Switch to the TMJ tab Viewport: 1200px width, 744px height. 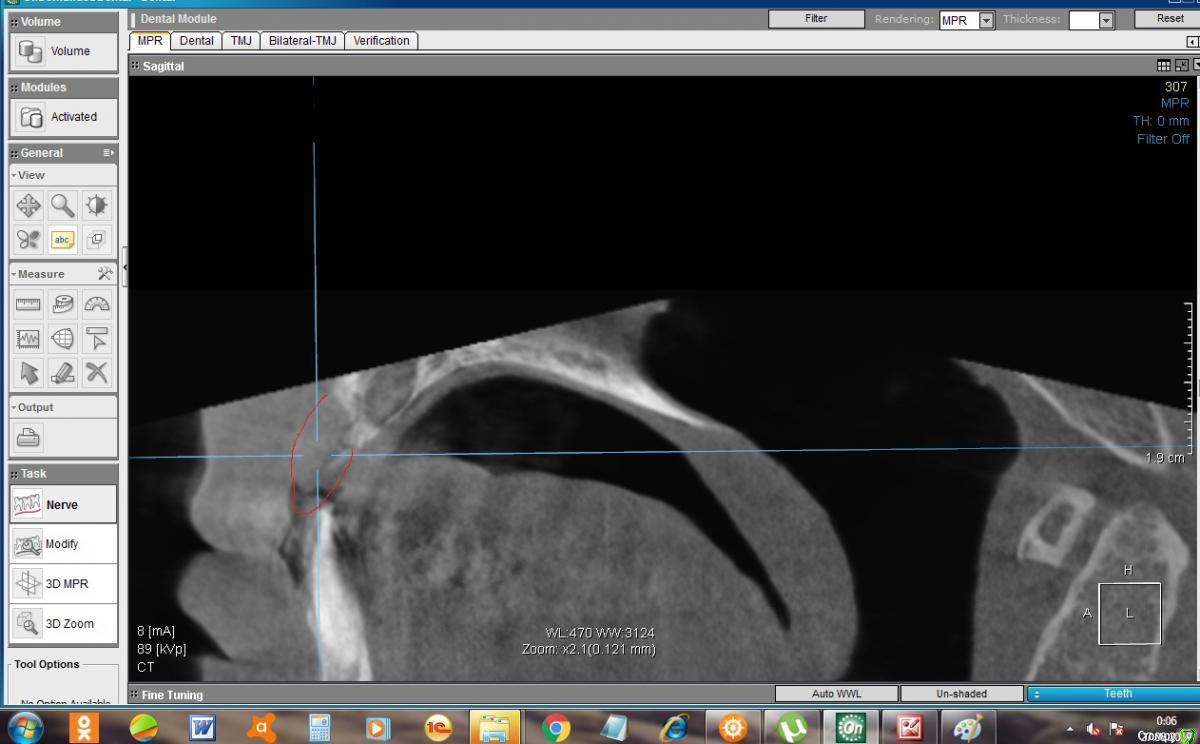(x=241, y=41)
